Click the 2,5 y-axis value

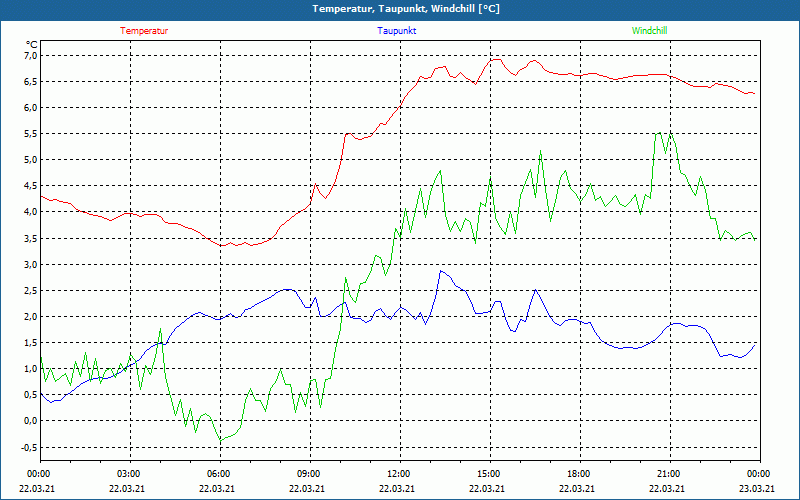[31, 290]
